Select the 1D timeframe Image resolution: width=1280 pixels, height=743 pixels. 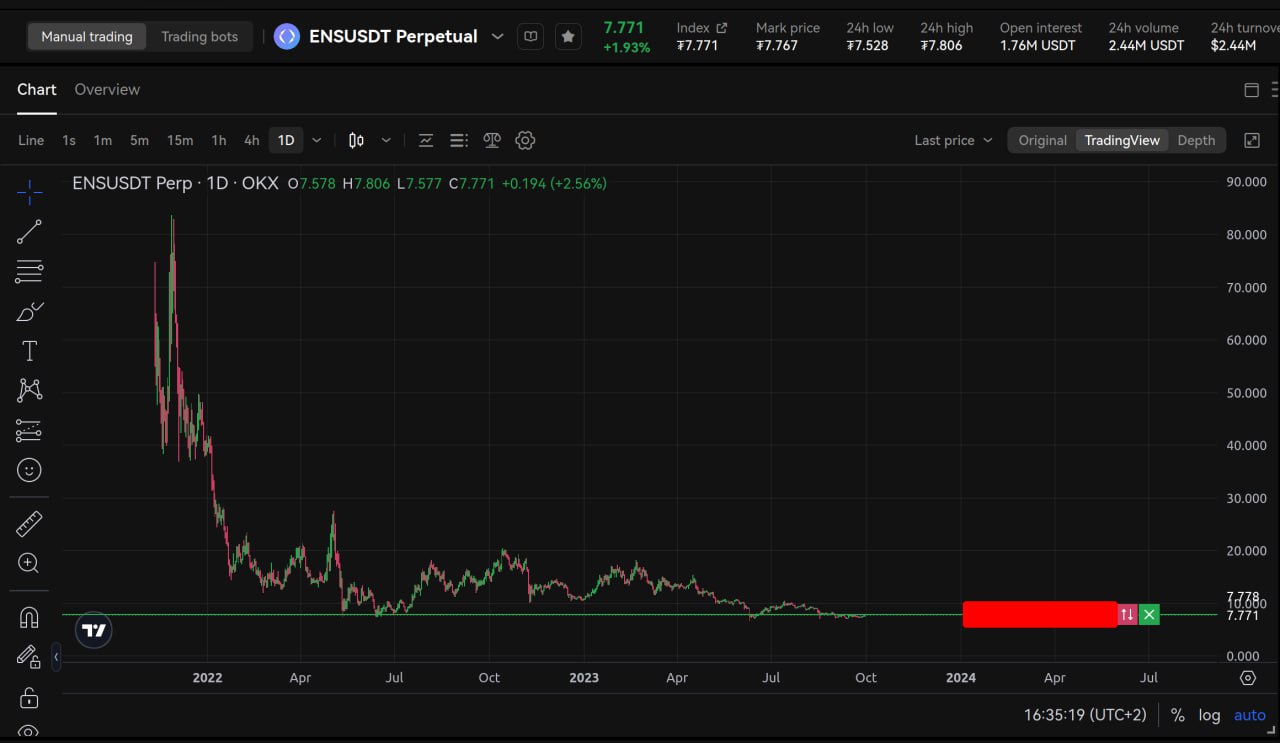[x=286, y=140]
